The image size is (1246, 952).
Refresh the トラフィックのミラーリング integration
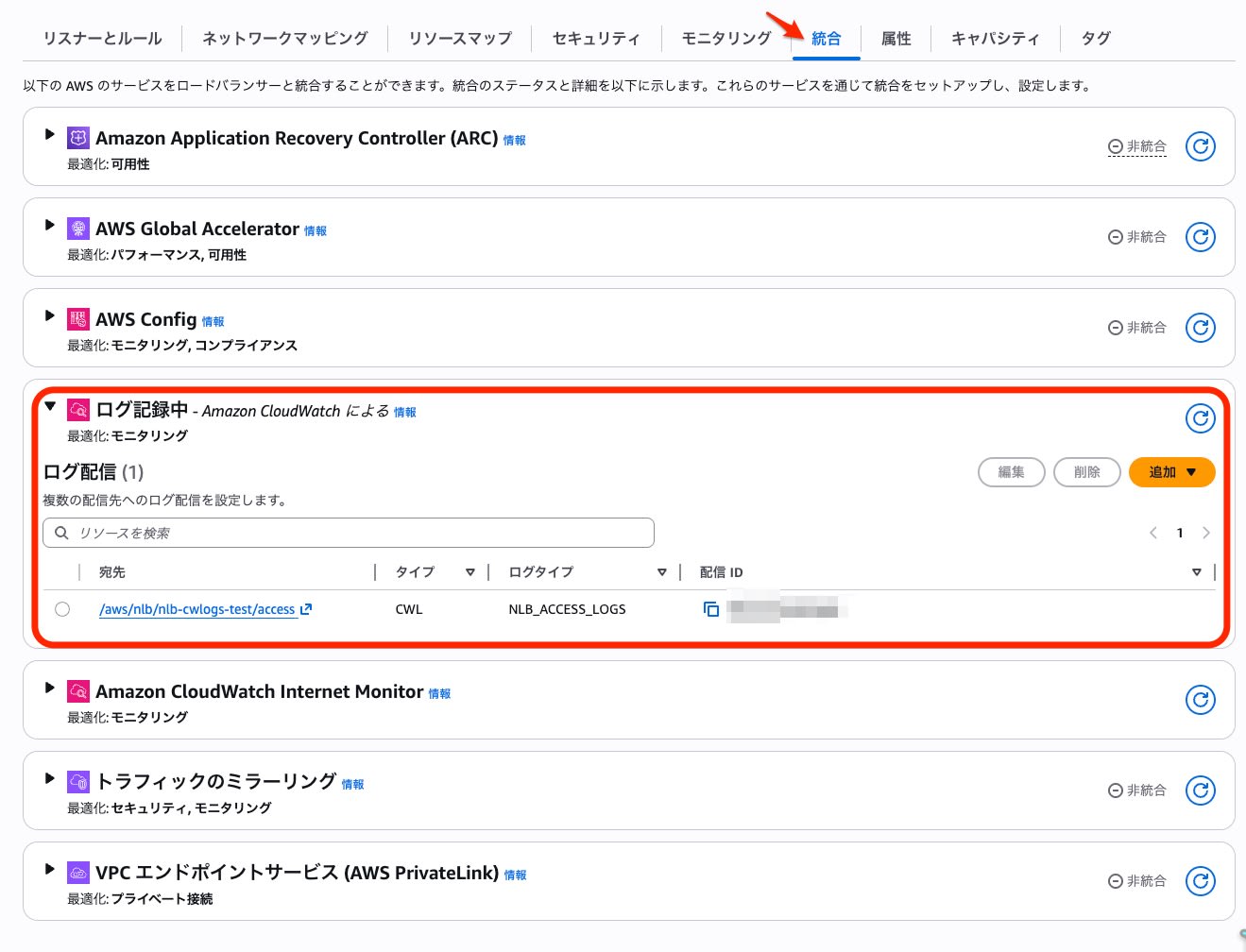[x=1200, y=790]
